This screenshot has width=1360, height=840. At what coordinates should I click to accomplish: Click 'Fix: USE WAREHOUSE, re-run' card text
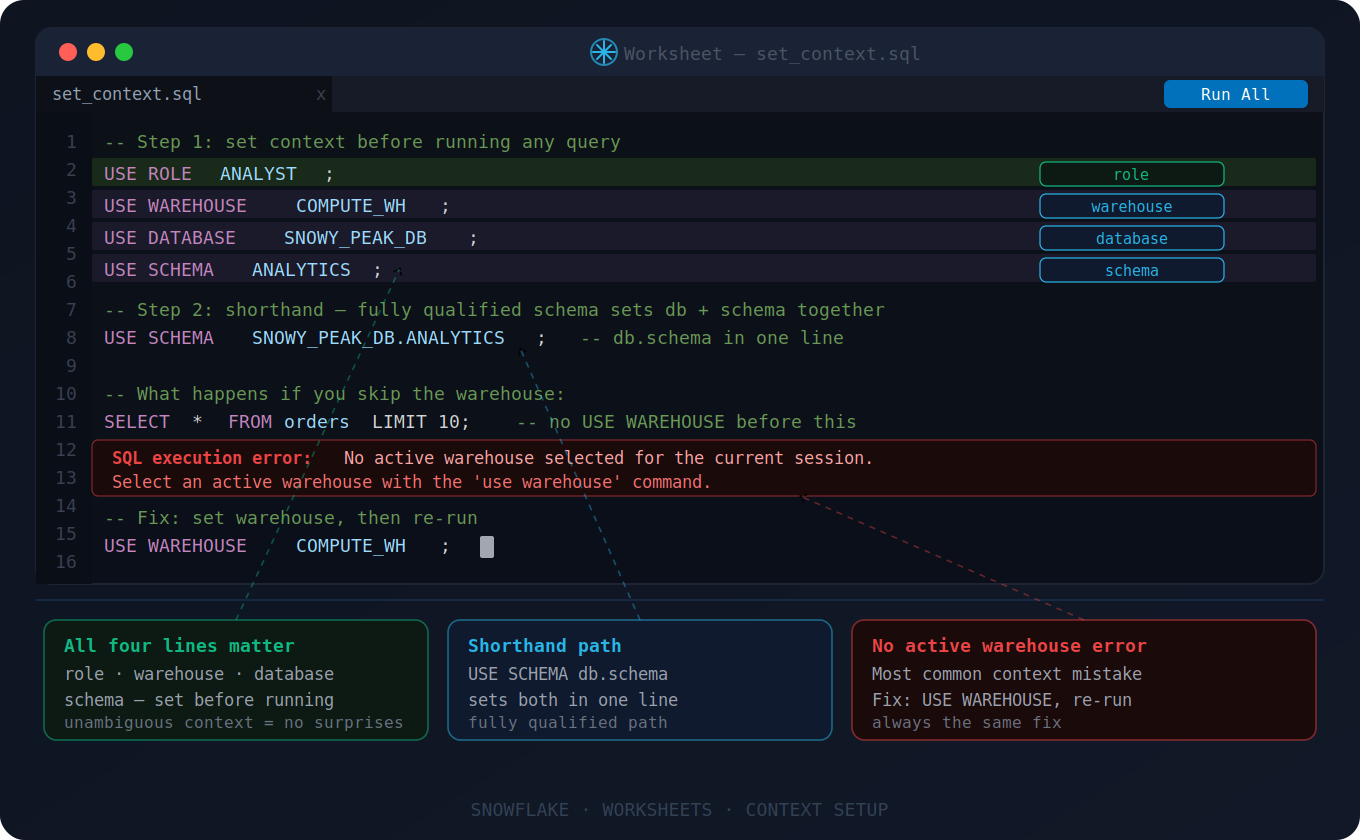1002,700
